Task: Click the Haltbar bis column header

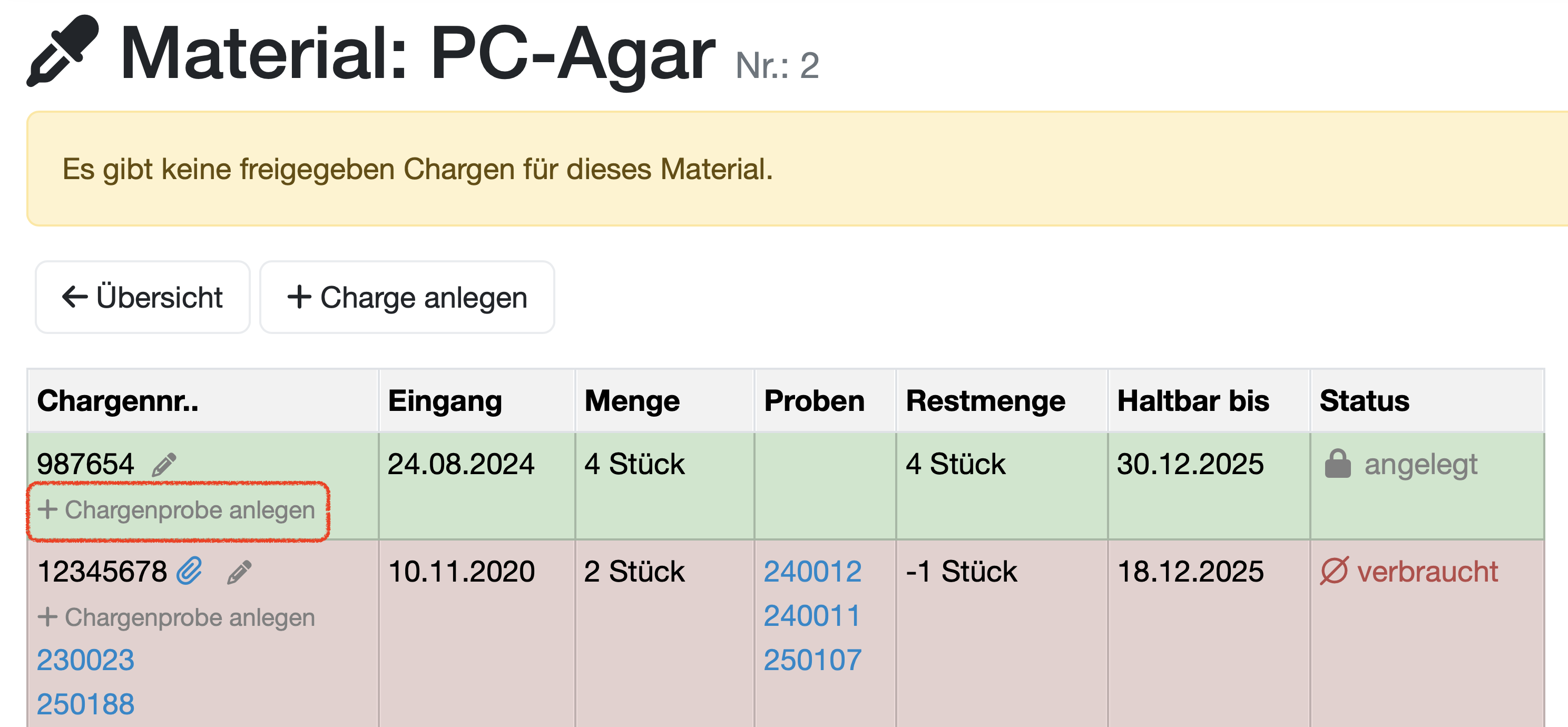Action: click(x=1192, y=401)
